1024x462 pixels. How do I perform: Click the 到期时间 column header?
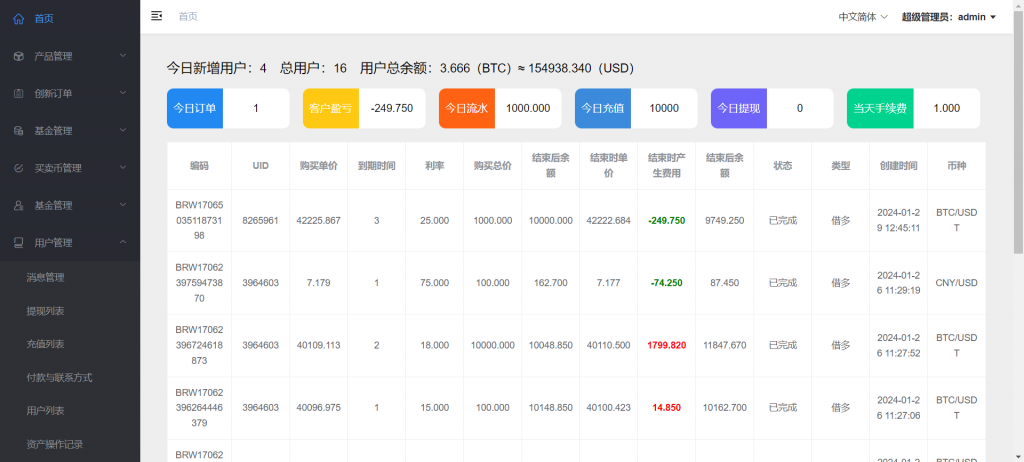pos(376,166)
